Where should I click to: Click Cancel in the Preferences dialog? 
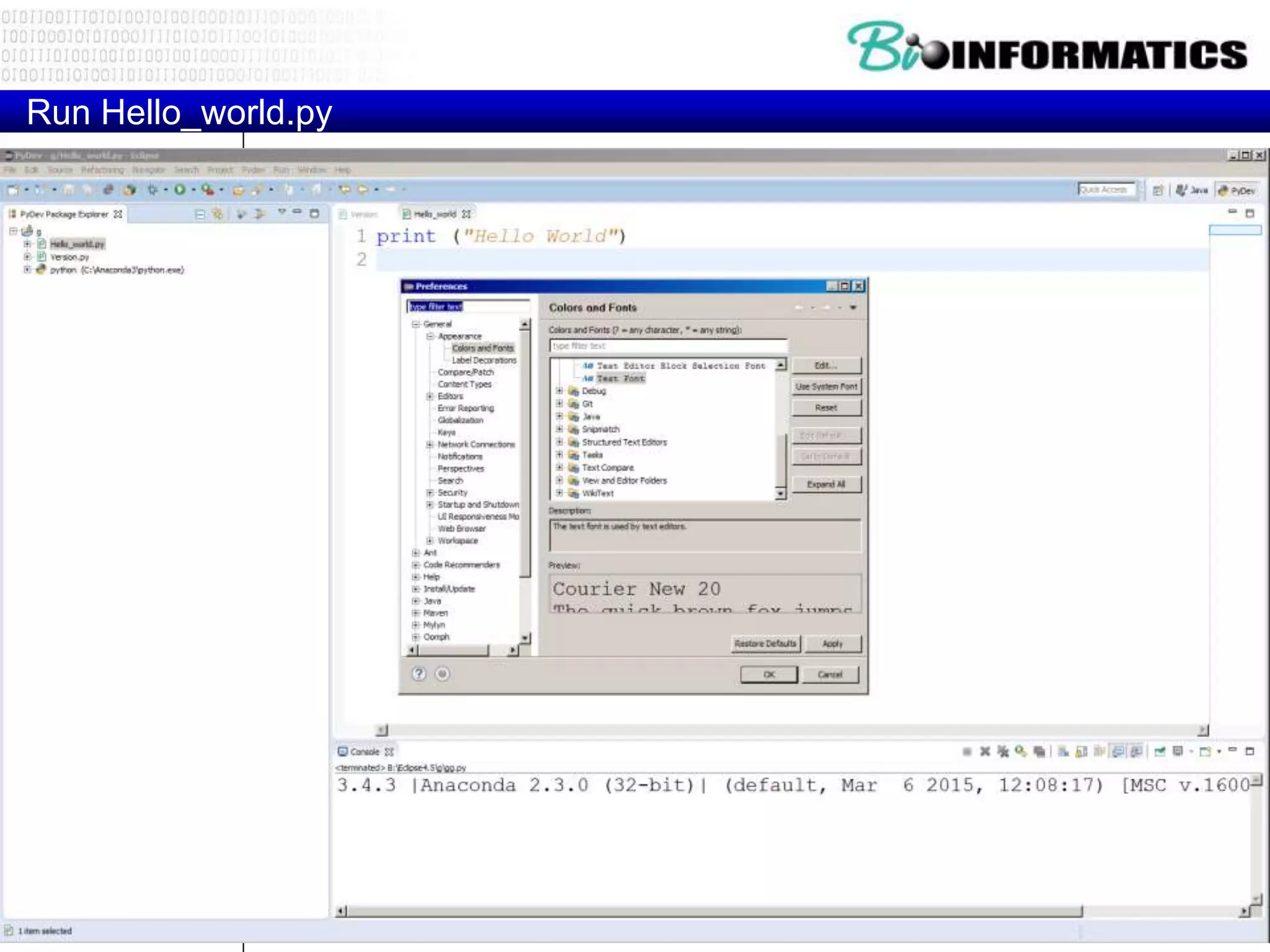(x=830, y=674)
